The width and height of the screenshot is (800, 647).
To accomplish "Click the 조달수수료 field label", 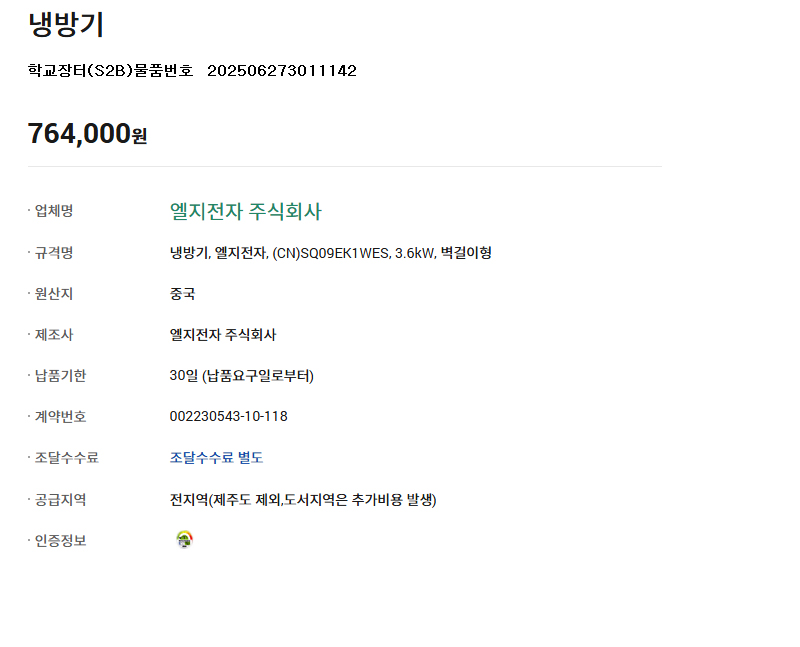I will (66, 458).
